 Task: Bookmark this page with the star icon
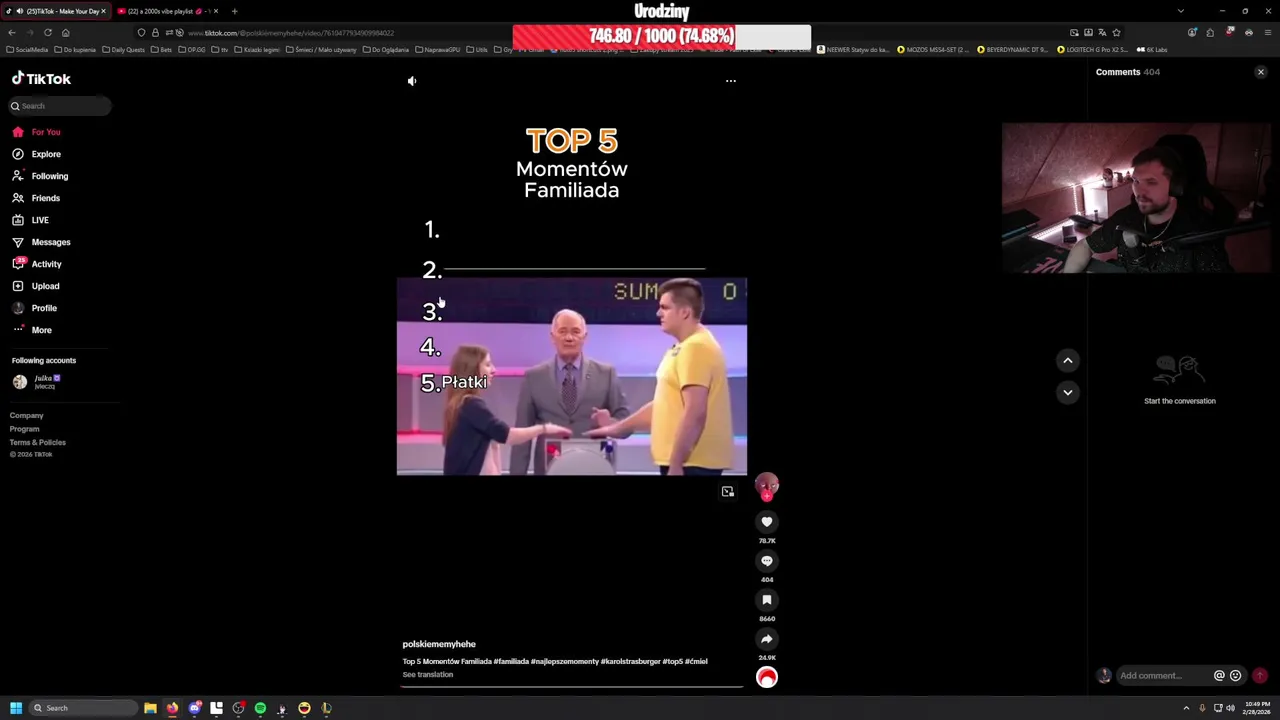[x=1117, y=32]
